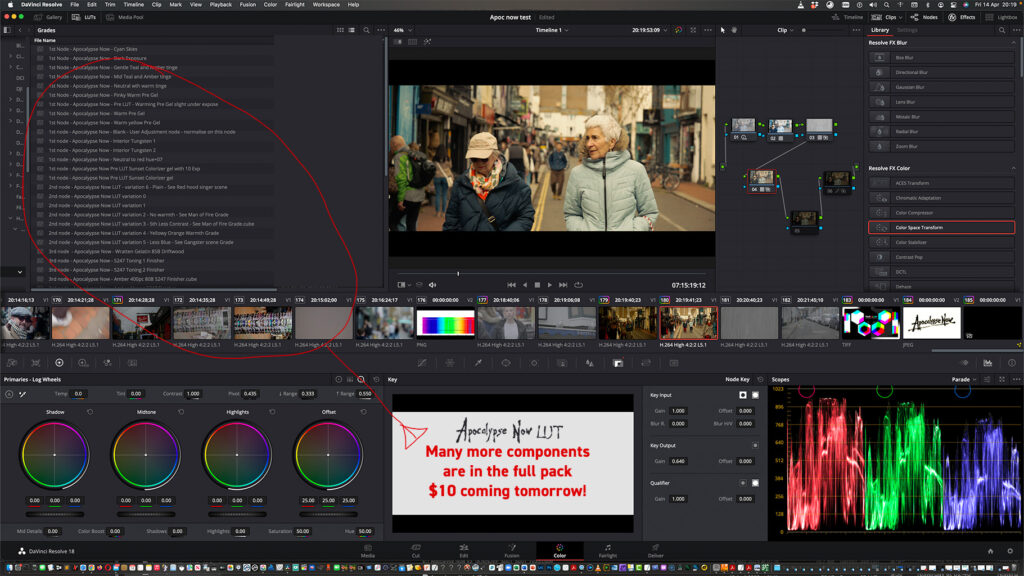Search the Grades LUT list
The width and height of the screenshot is (1024, 576).
[366, 30]
